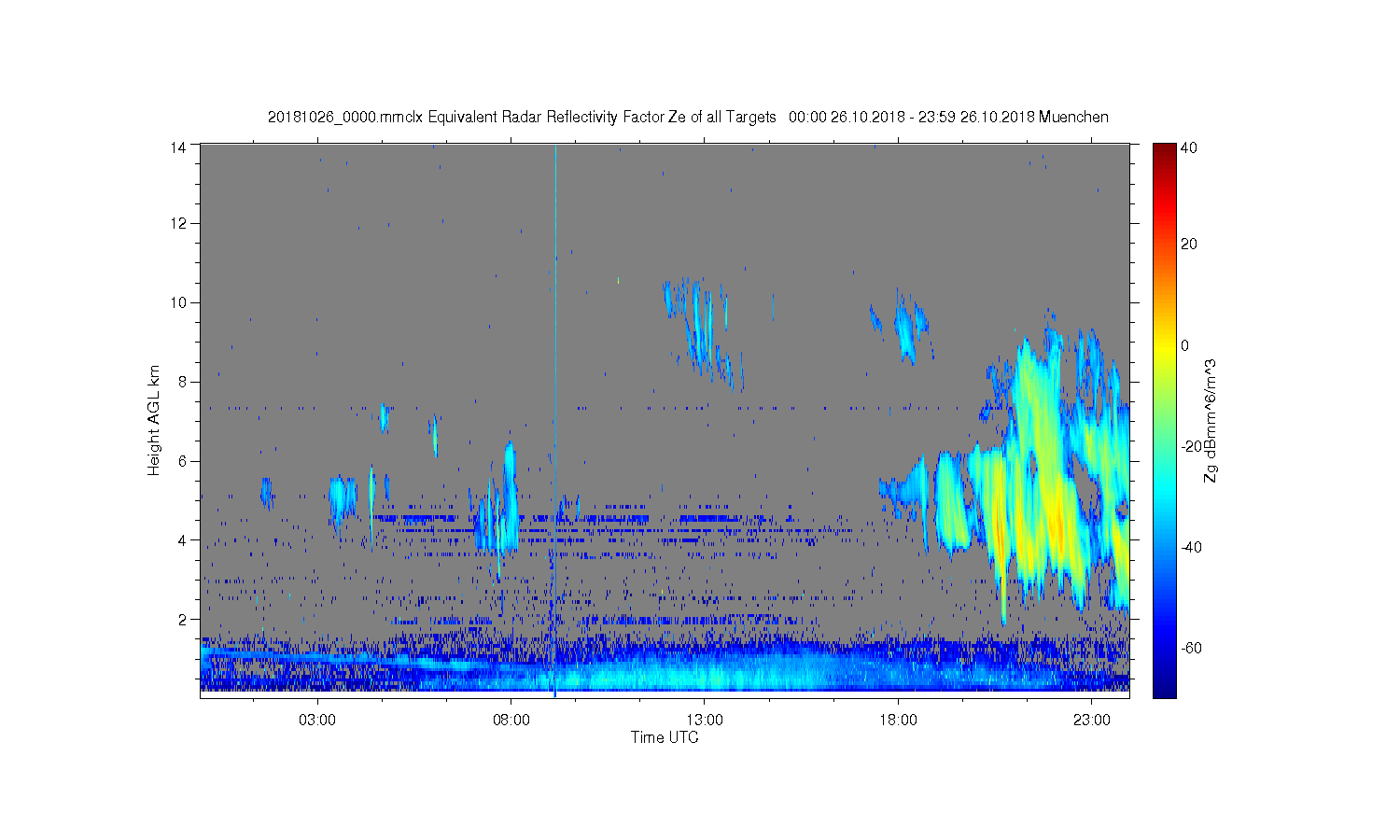Image resolution: width=1400 pixels, height=840 pixels.
Task: Click colorbar scale value "0"
Action: tap(1185, 345)
